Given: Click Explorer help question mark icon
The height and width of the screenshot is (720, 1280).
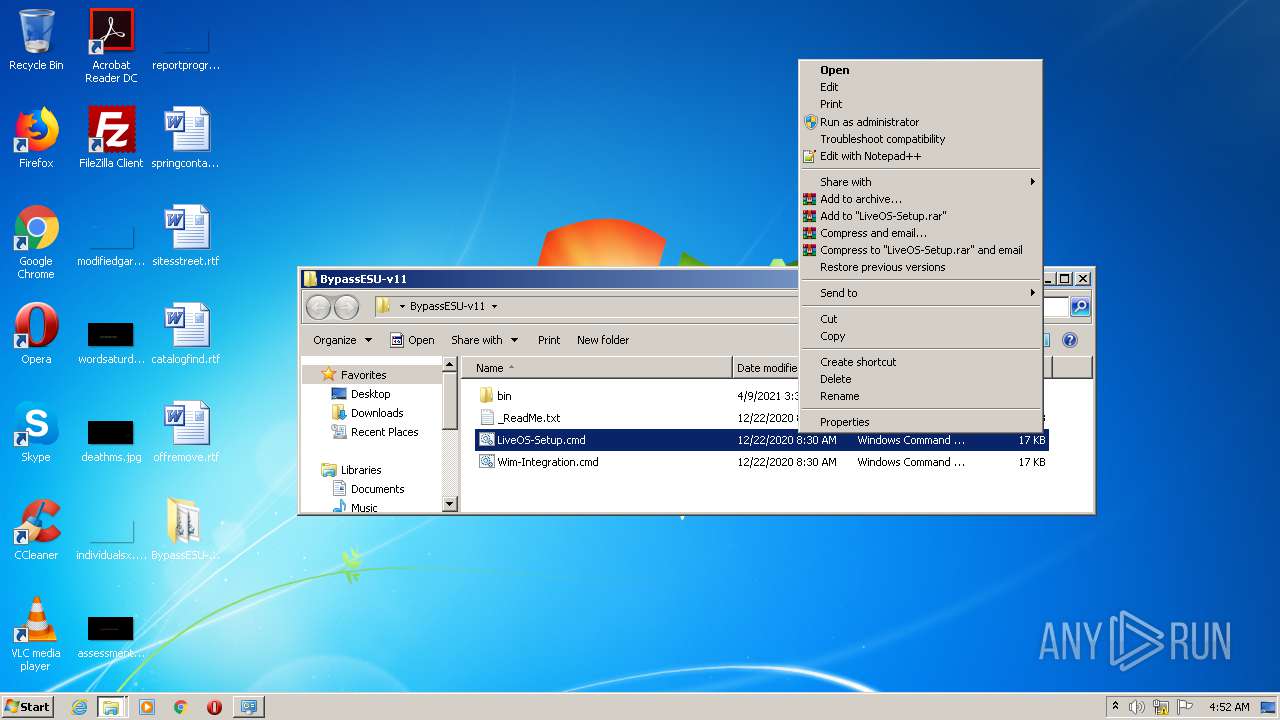Looking at the screenshot, I should (x=1069, y=340).
